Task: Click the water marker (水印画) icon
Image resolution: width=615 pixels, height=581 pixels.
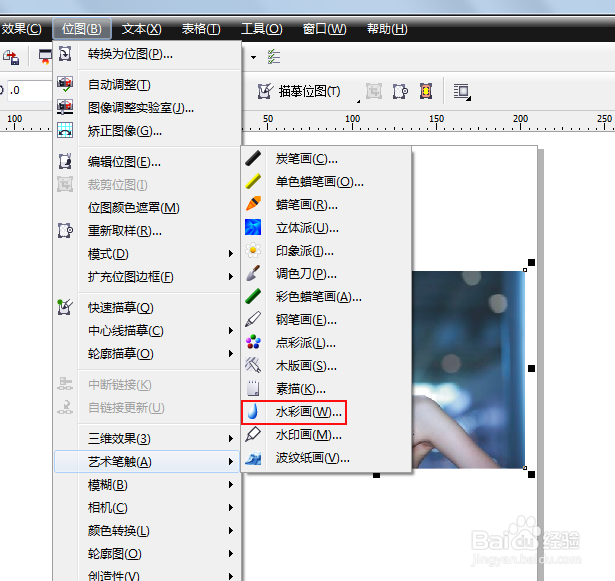Action: [253, 434]
